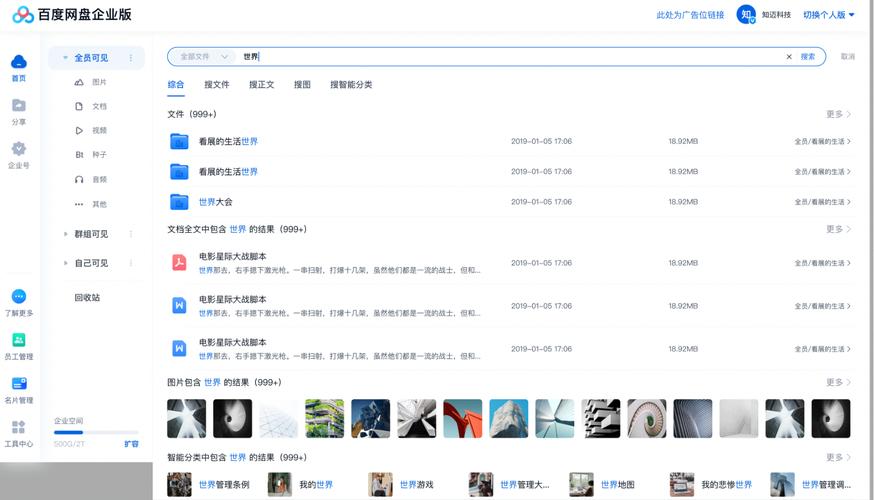The height and width of the screenshot is (500, 874).
Task: Click the 企业空间 storage usage bar
Action: (x=96, y=432)
